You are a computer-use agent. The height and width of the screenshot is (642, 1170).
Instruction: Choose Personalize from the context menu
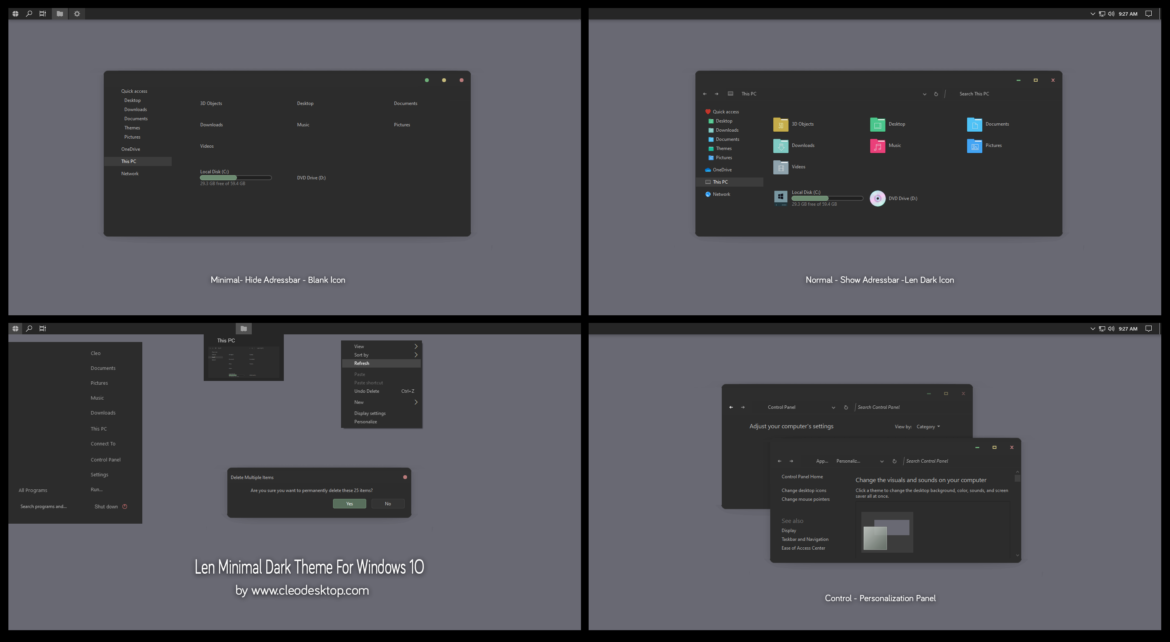(x=365, y=423)
